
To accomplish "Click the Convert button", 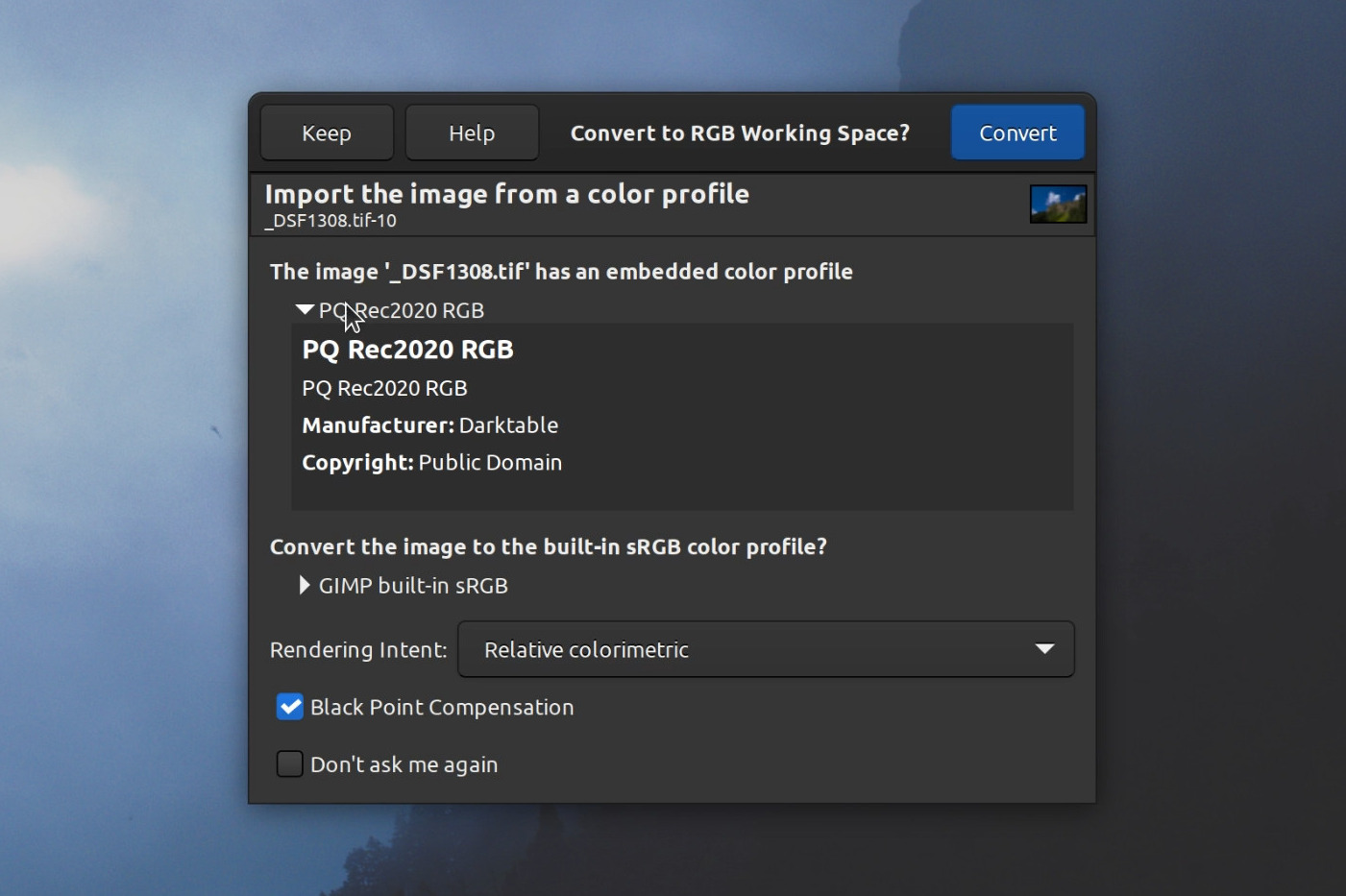I will (1017, 133).
